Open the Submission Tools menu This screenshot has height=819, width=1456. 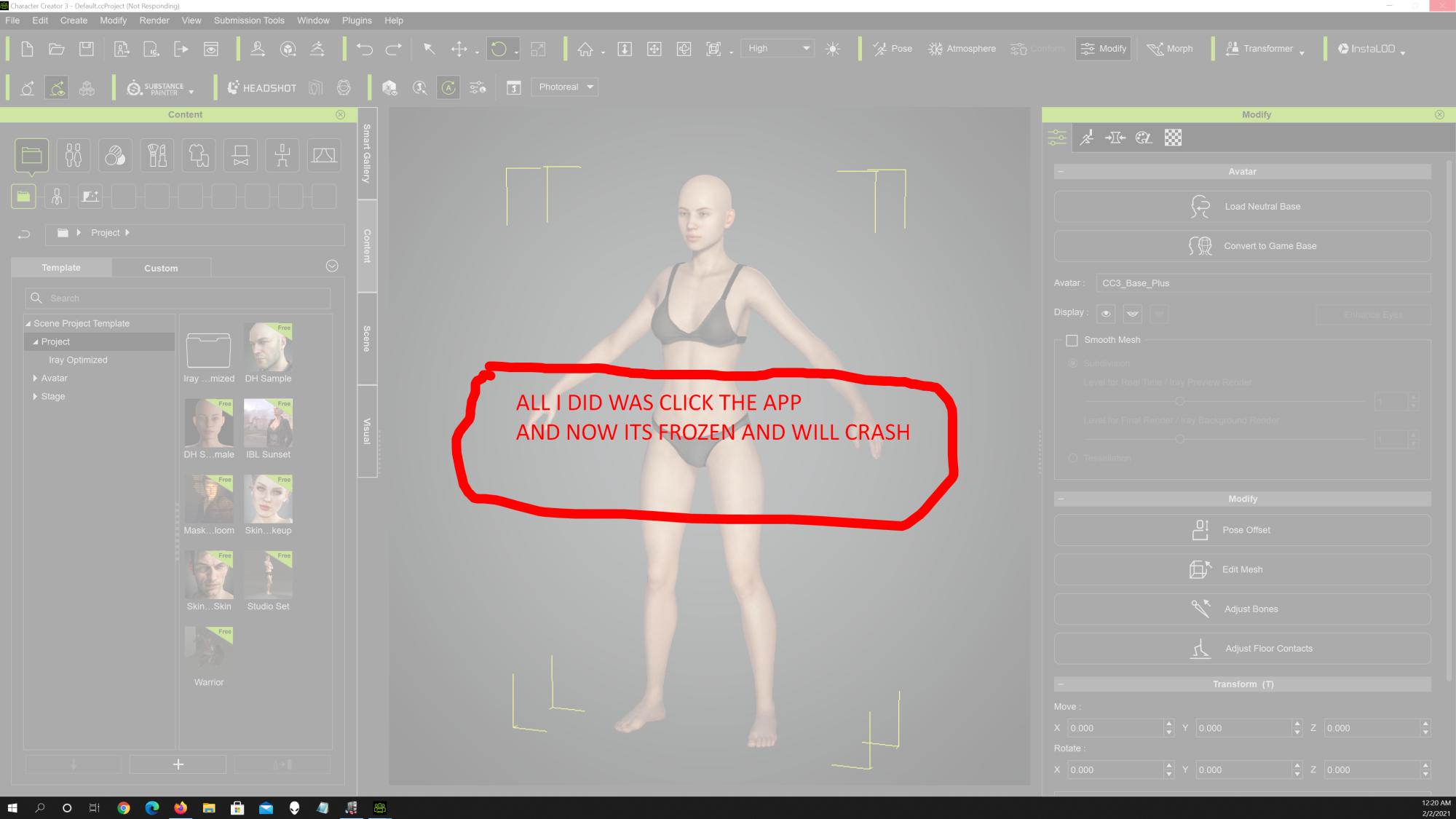click(249, 20)
